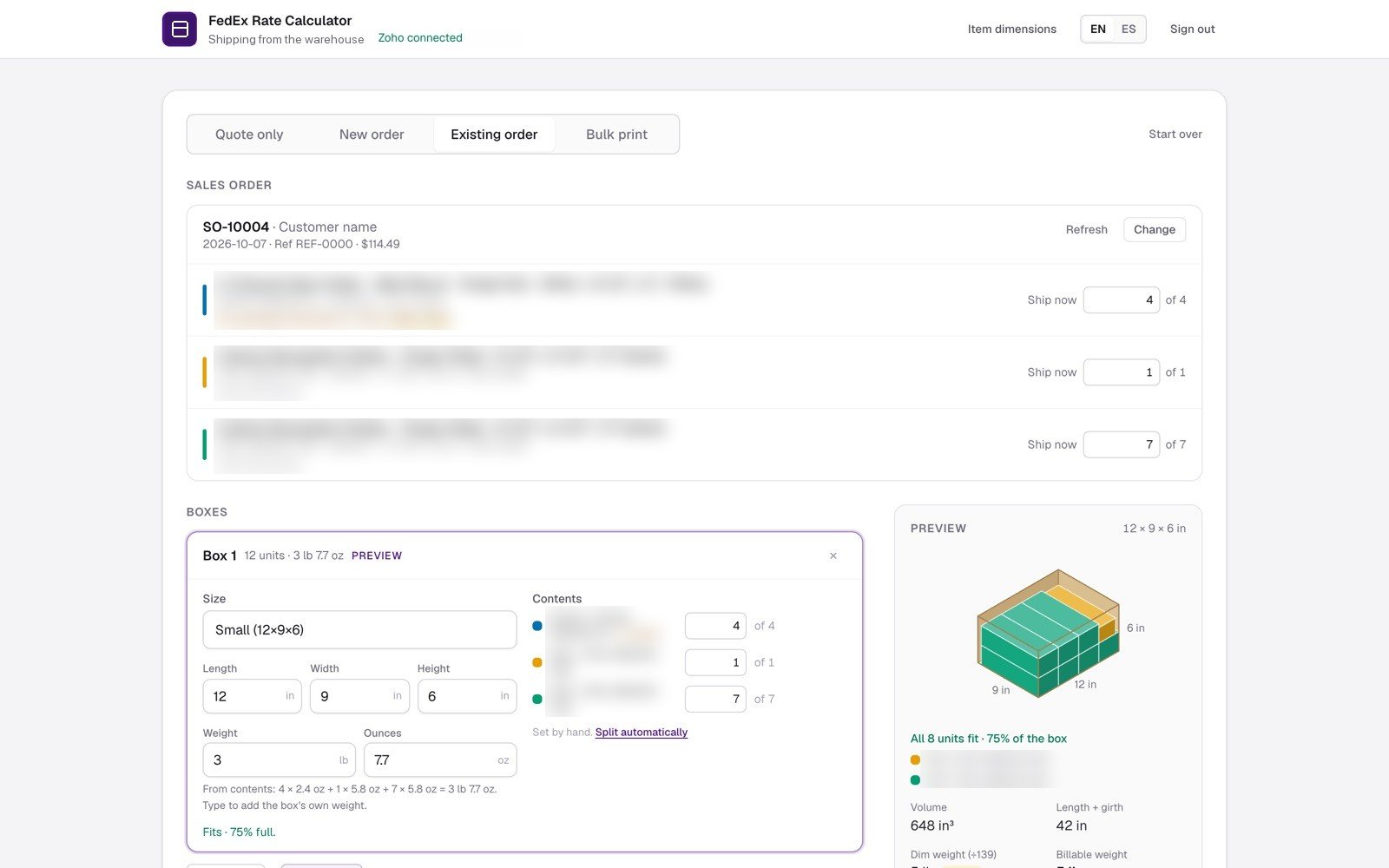The width and height of the screenshot is (1389, 868).
Task: Click the orange dot in Contents list
Action: (537, 662)
